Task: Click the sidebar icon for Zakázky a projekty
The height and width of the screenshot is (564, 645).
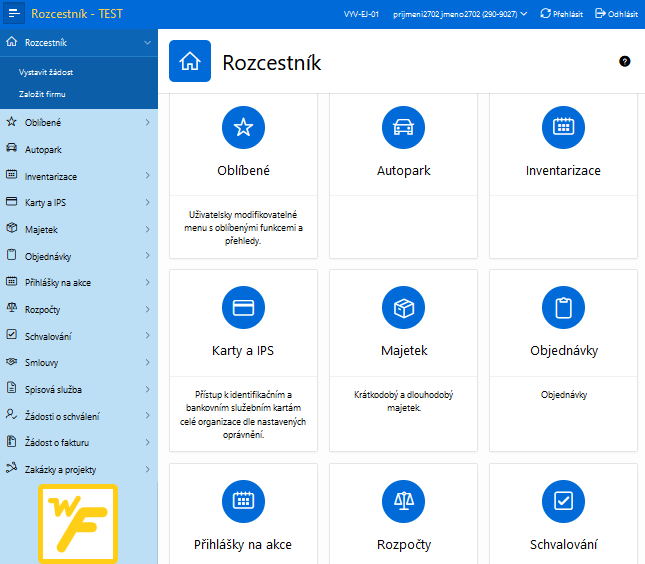Action: [12, 468]
